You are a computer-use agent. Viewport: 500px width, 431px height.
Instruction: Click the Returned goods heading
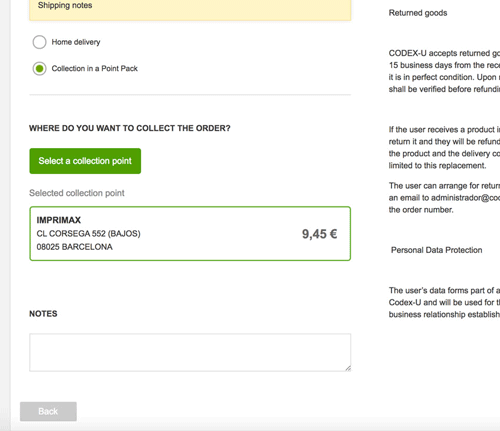coord(418,13)
